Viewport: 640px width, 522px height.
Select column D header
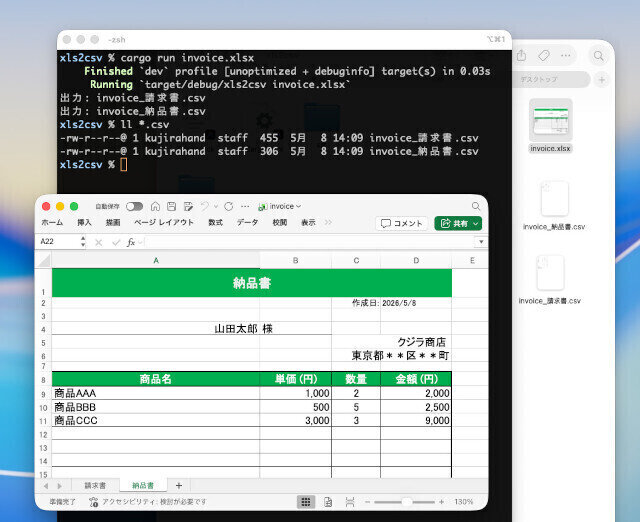tap(416, 260)
